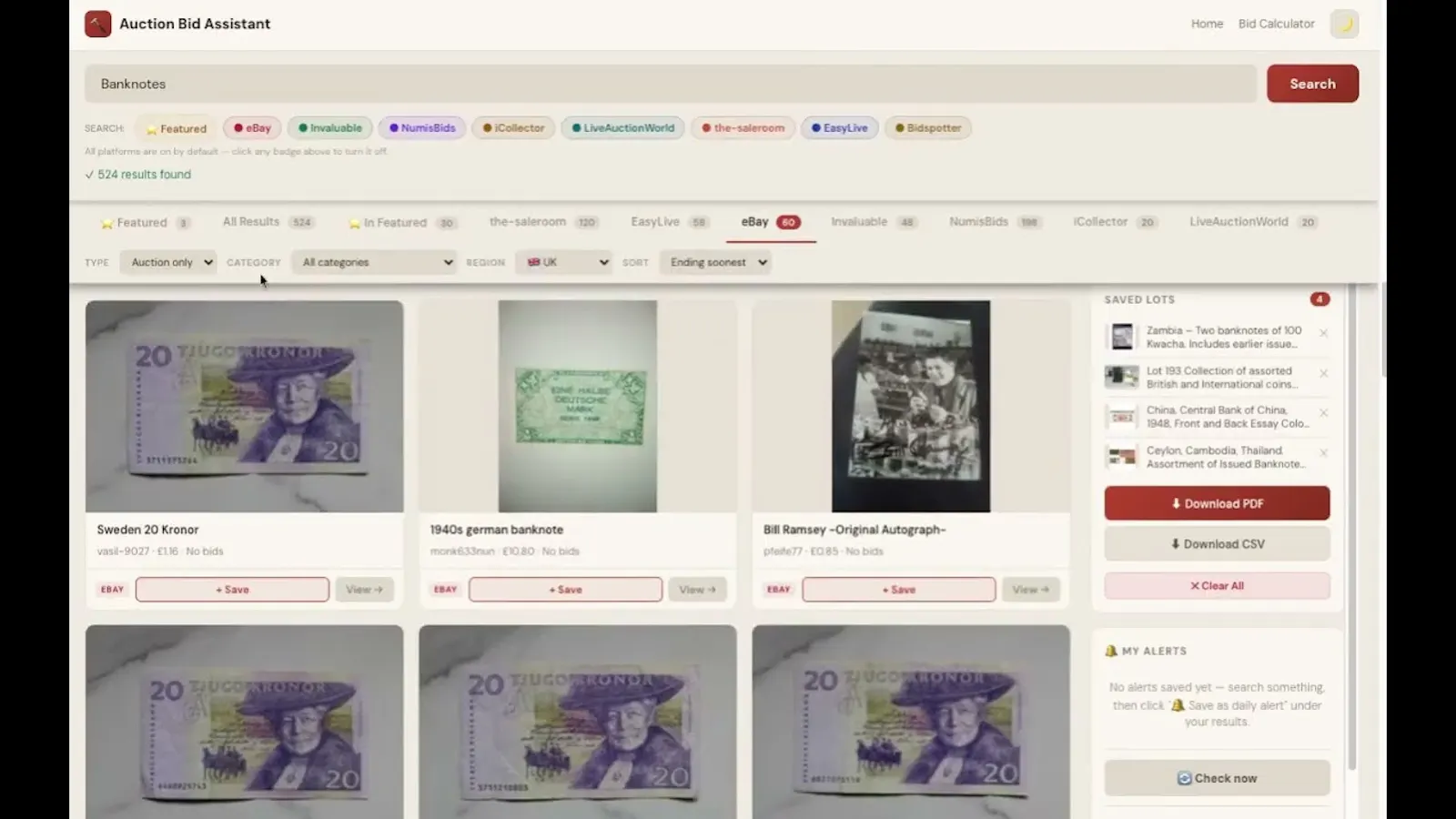1456x819 pixels.
Task: Click the red Search button
Action: point(1312,84)
